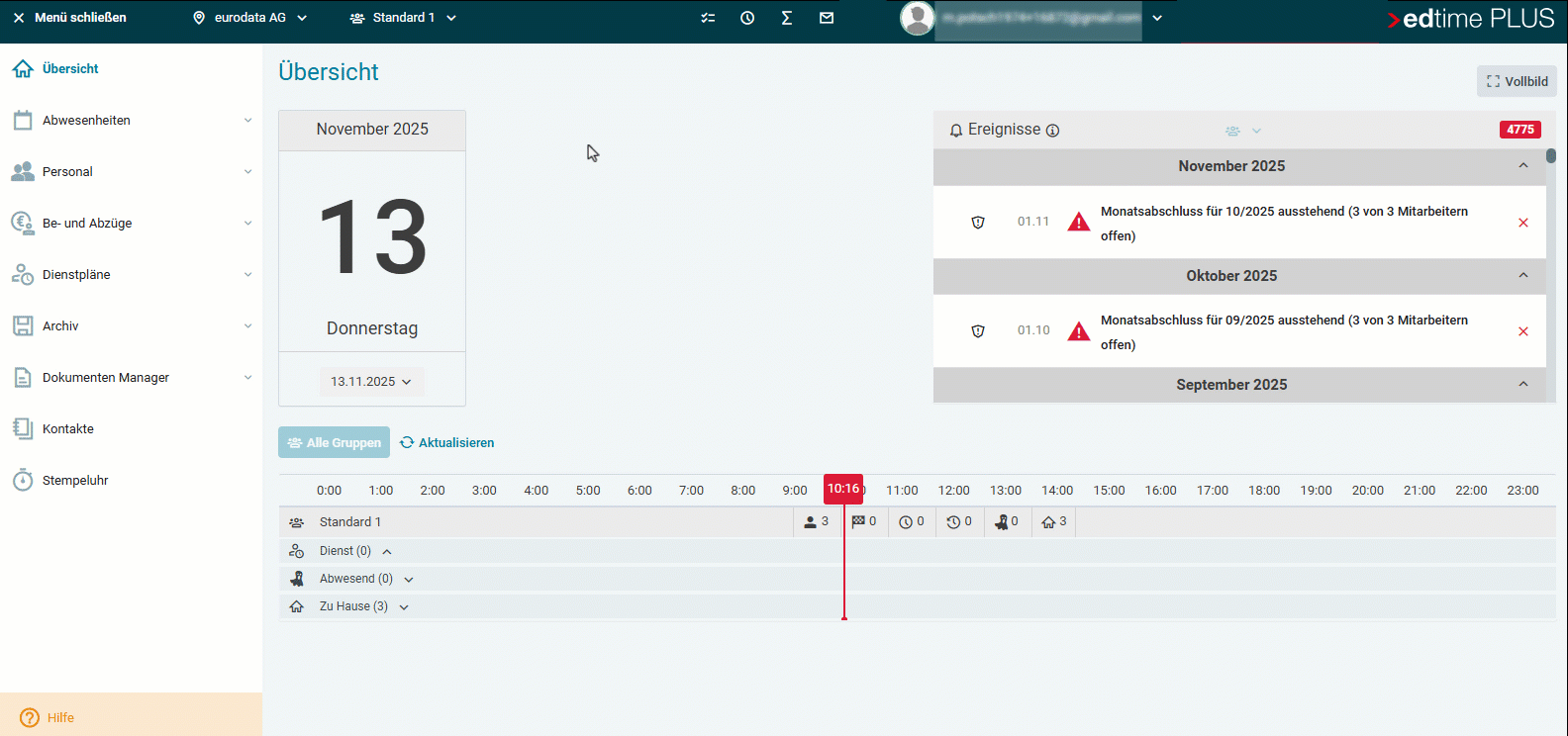1568x736 pixels.
Task: Open the Personal menu item
Action: [x=132, y=172]
